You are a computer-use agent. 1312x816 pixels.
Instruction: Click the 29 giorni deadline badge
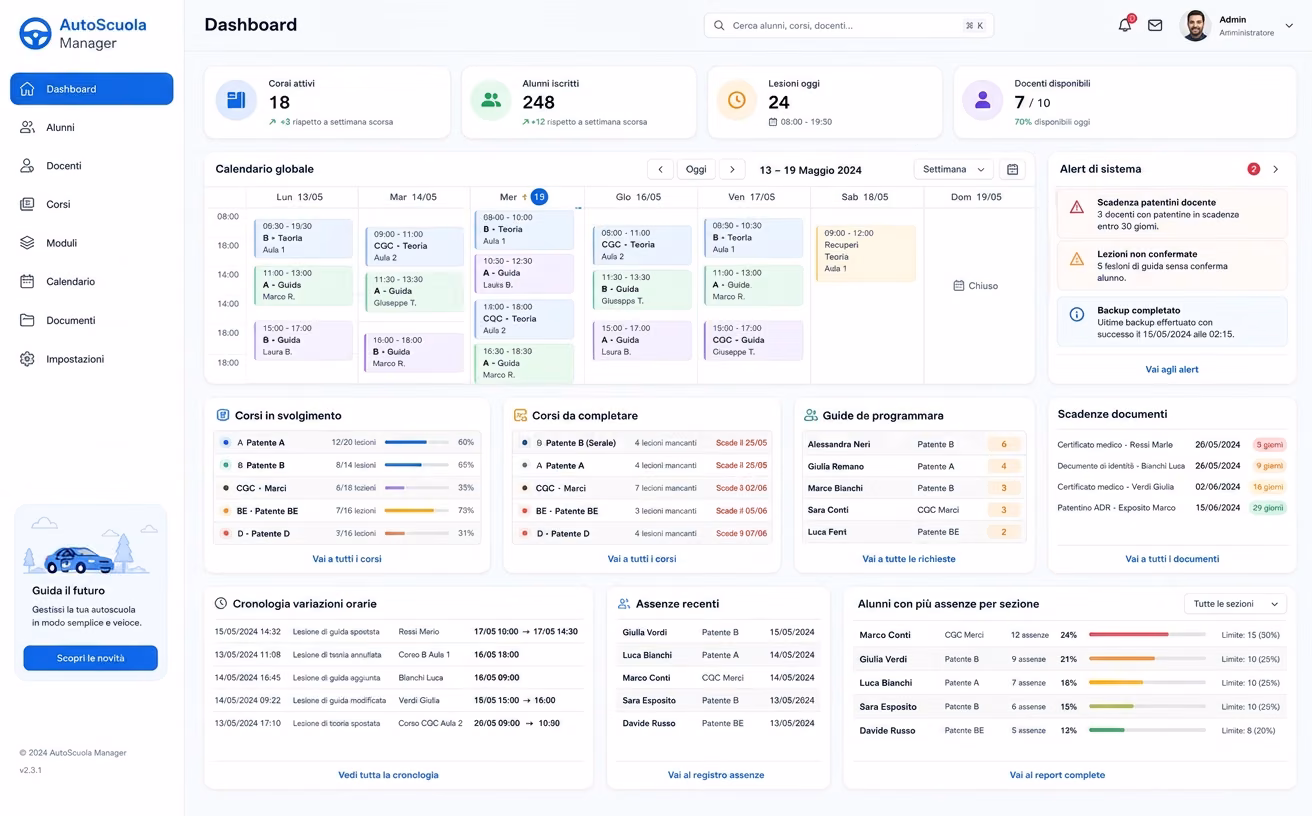(1270, 508)
